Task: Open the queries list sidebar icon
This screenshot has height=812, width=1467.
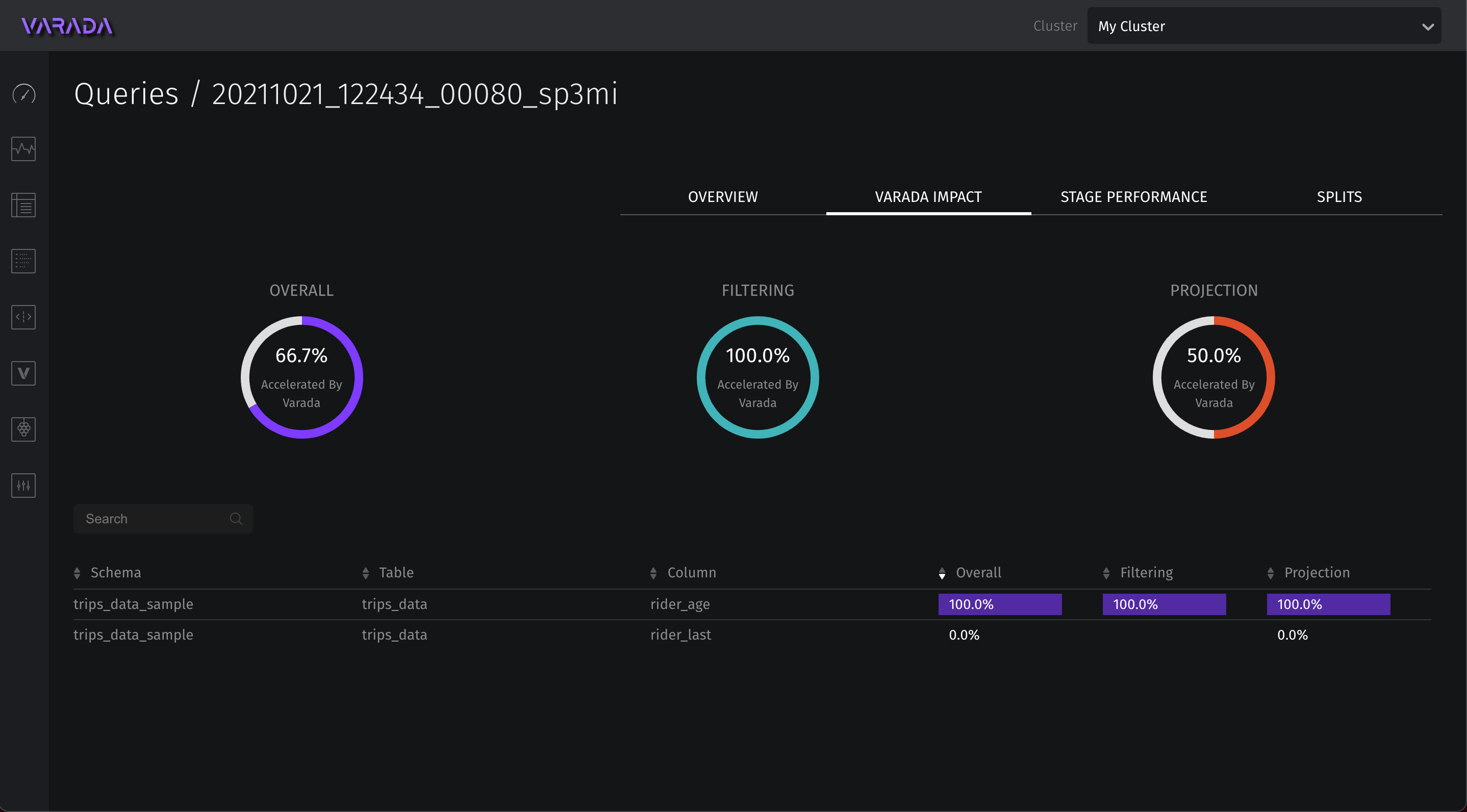Action: point(23,205)
